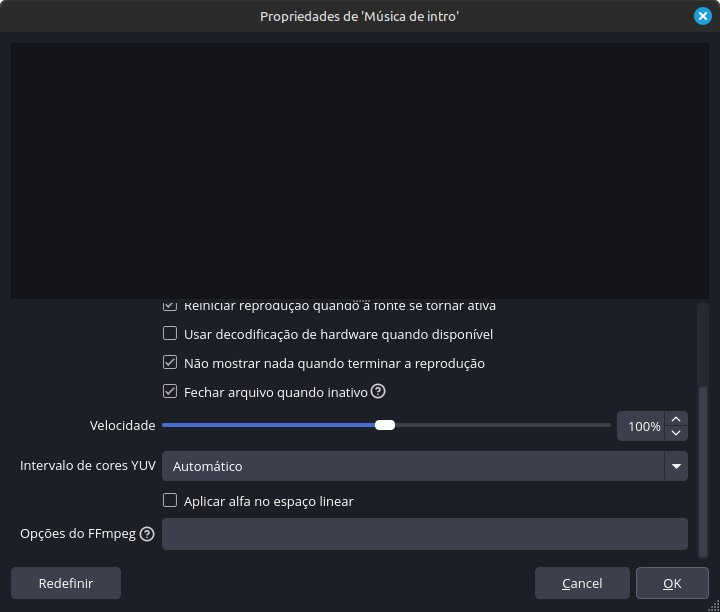Click the window resize grip corner
Viewport: 720px width, 612px height.
point(714,606)
